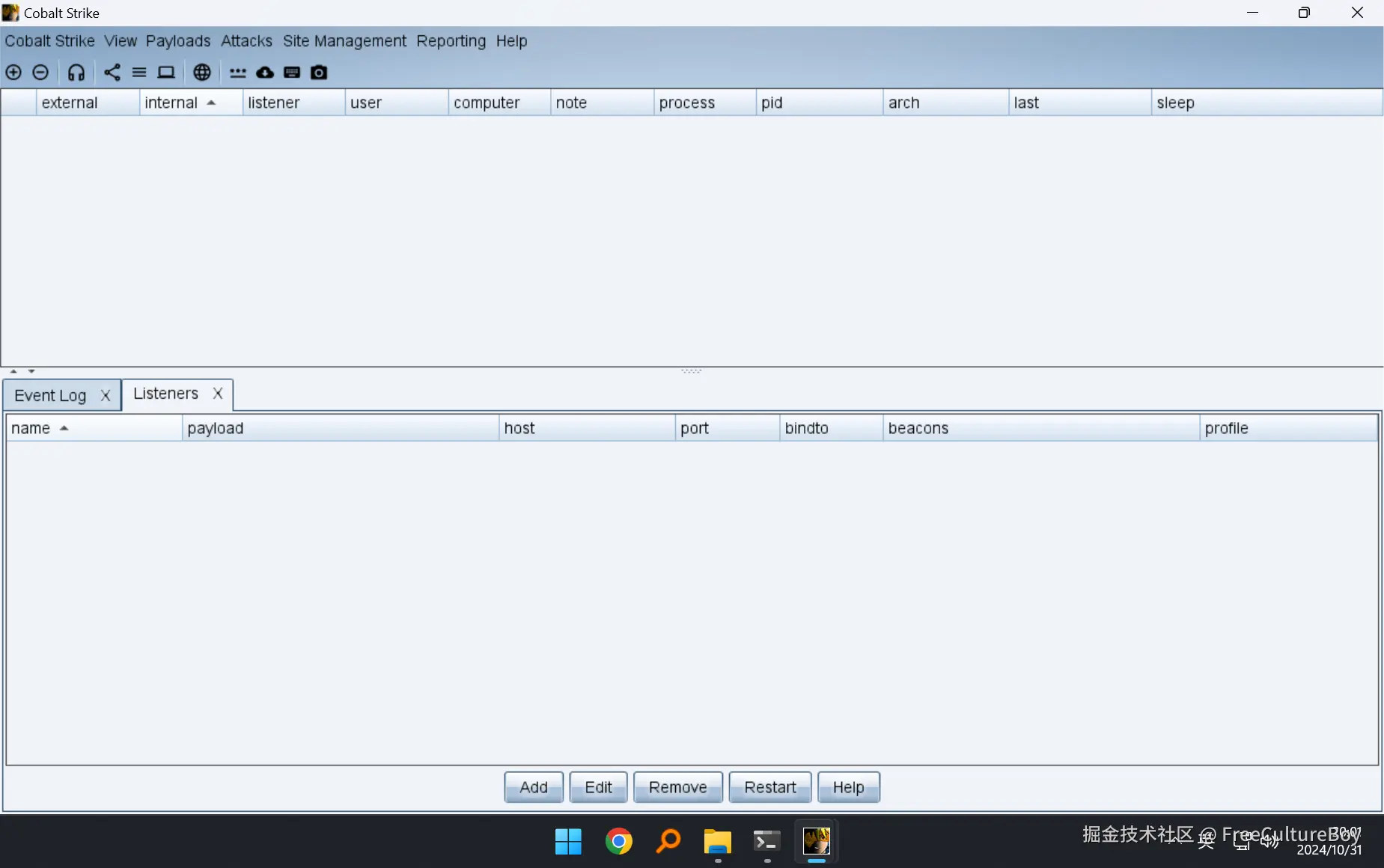Screen dimensions: 1384x868
Task: Sort sessions by the sleep column
Action: pyautogui.click(x=1266, y=103)
